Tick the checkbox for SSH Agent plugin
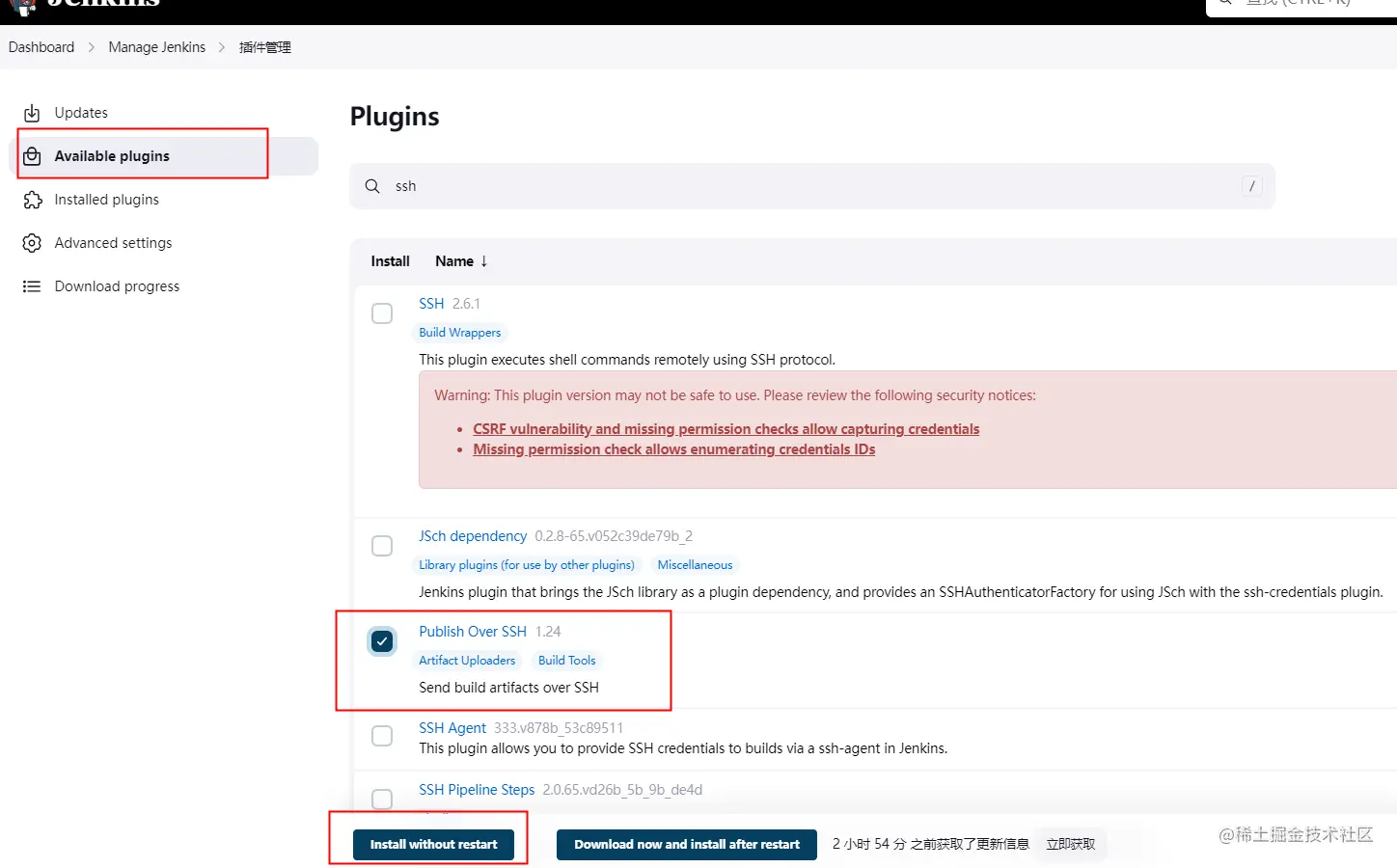The image size is (1397, 868). 382,736
